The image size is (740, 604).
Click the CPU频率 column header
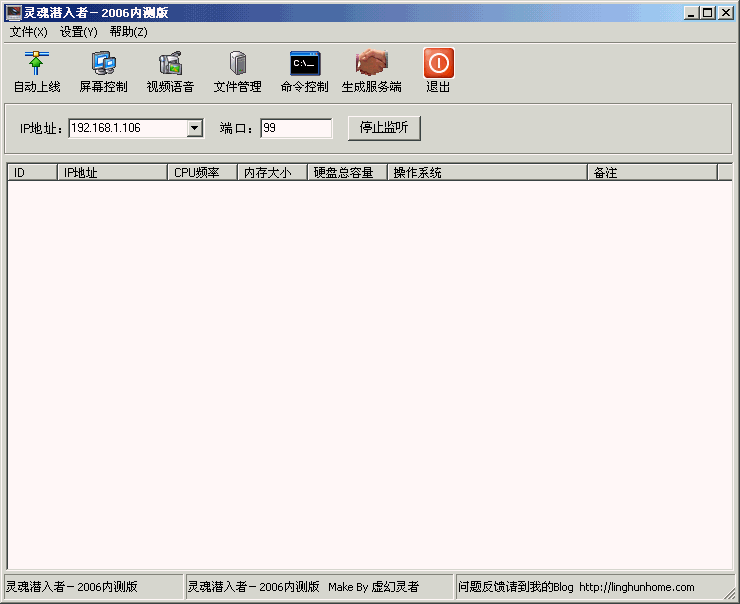pyautogui.click(x=202, y=173)
